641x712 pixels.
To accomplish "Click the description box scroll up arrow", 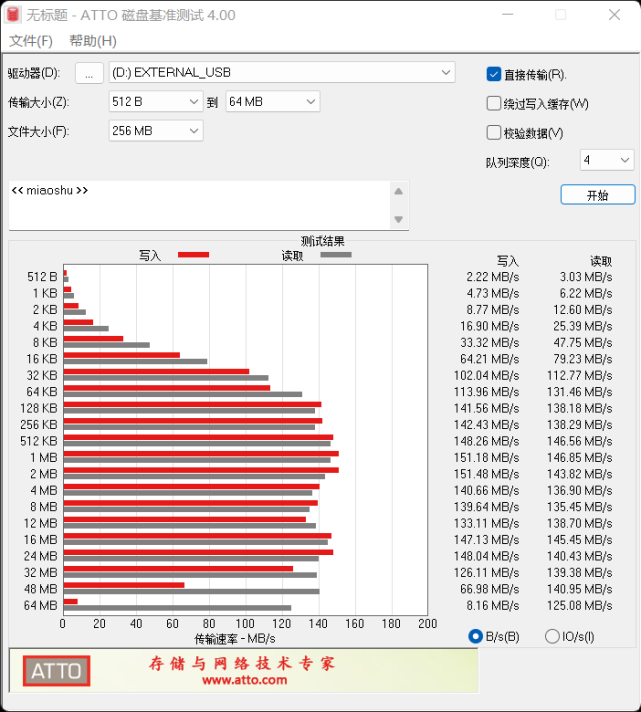I will tap(399, 192).
